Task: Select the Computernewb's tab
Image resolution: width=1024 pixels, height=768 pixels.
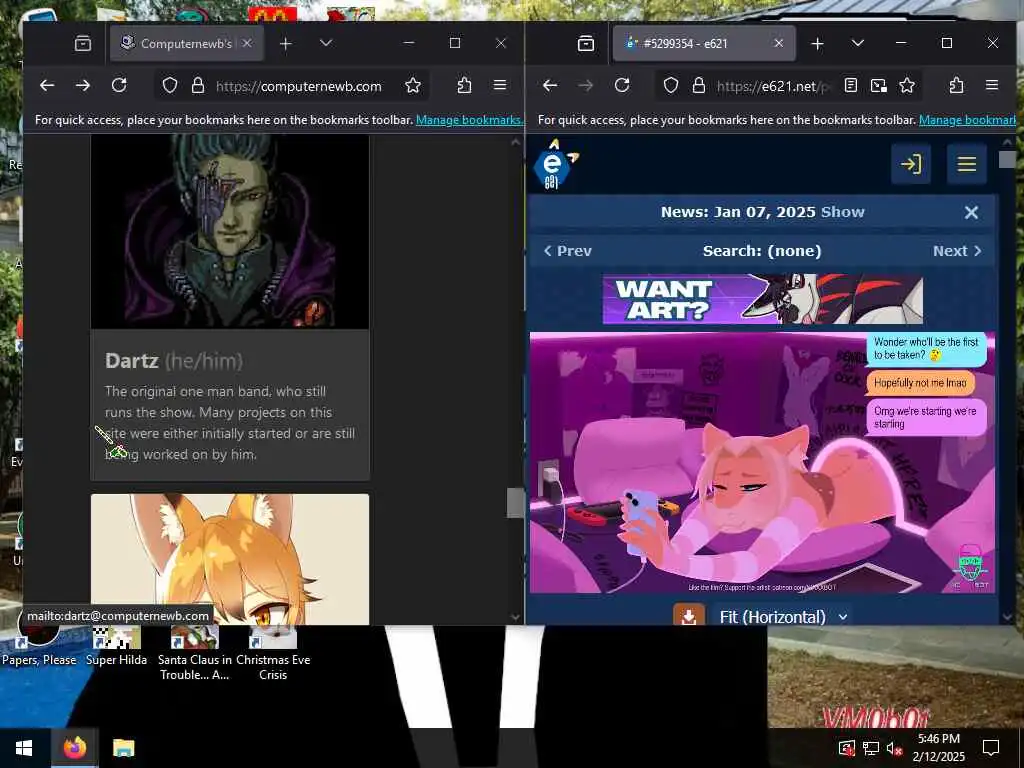Action: click(x=186, y=44)
